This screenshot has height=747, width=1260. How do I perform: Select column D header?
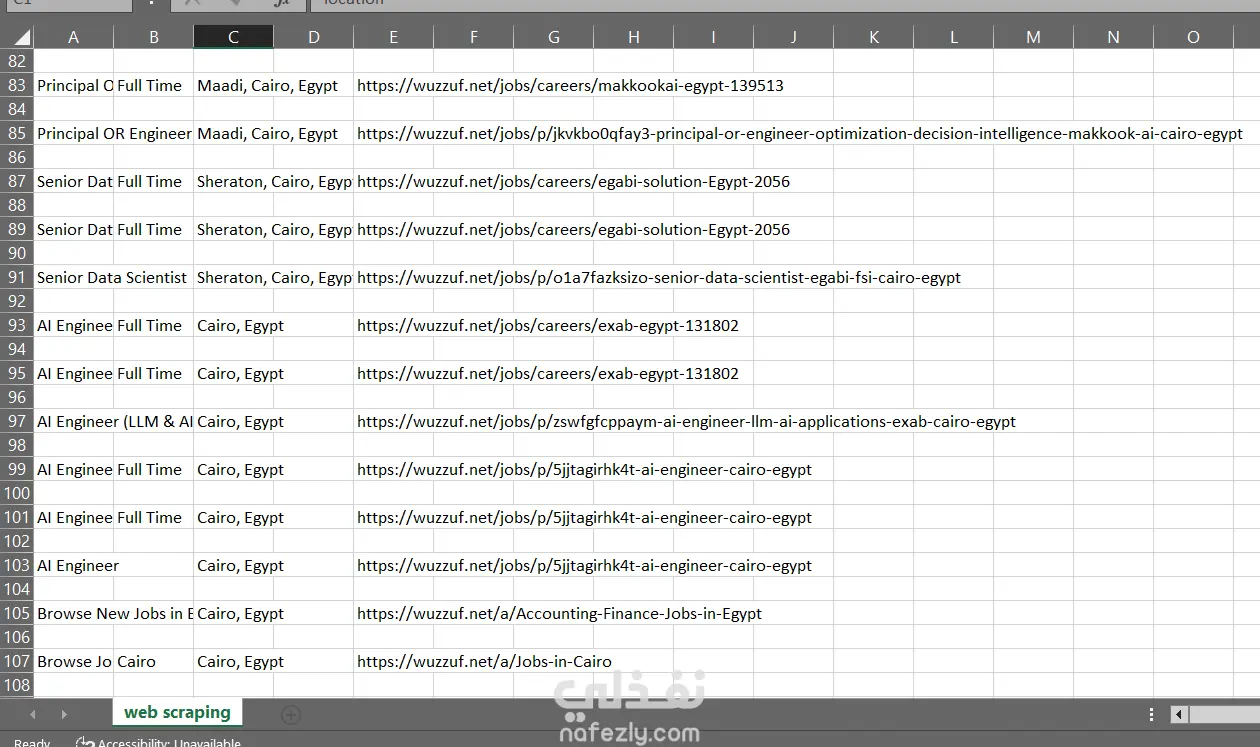313,37
